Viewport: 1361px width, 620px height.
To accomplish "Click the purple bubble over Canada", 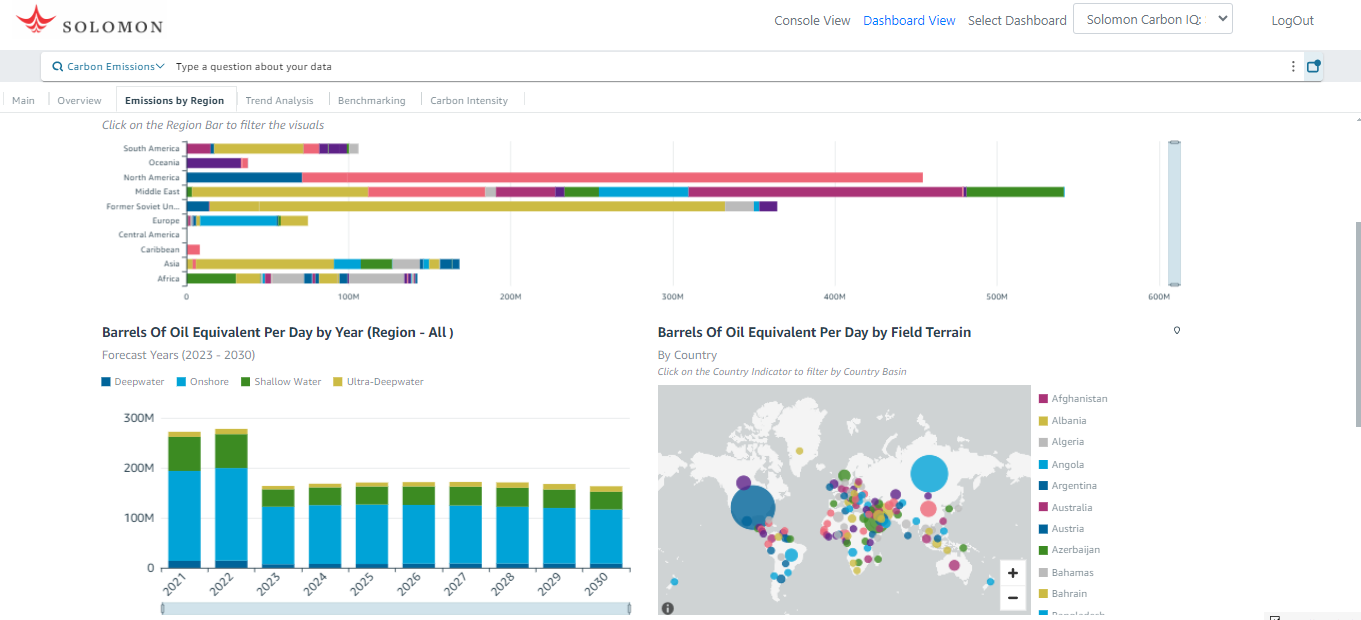I will point(744,483).
